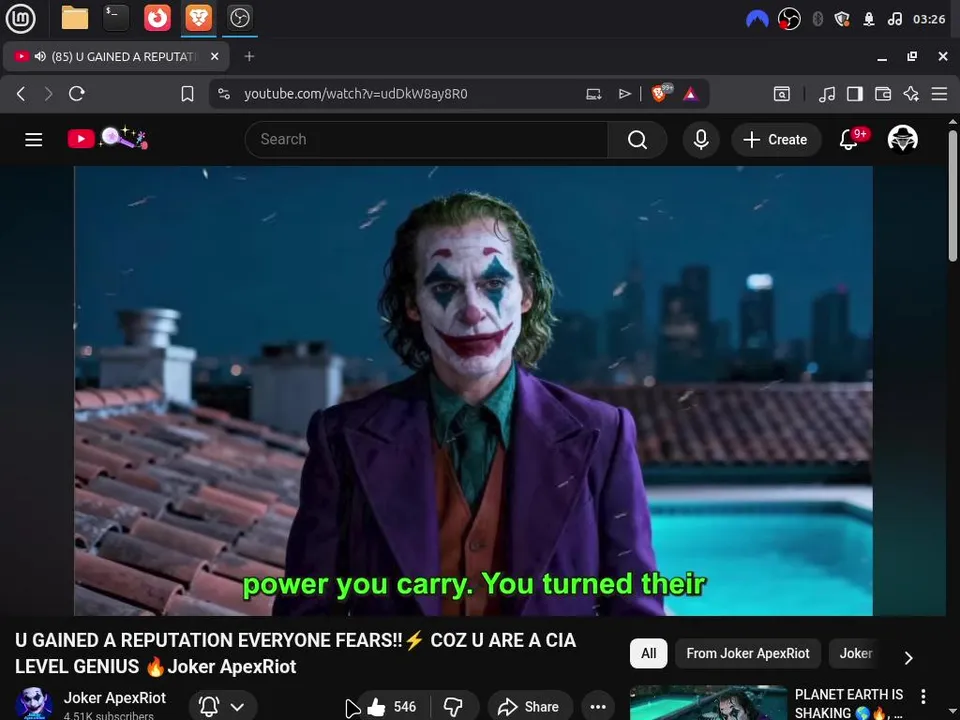Click the magnifier search button
This screenshot has width=960, height=720.
pos(637,140)
